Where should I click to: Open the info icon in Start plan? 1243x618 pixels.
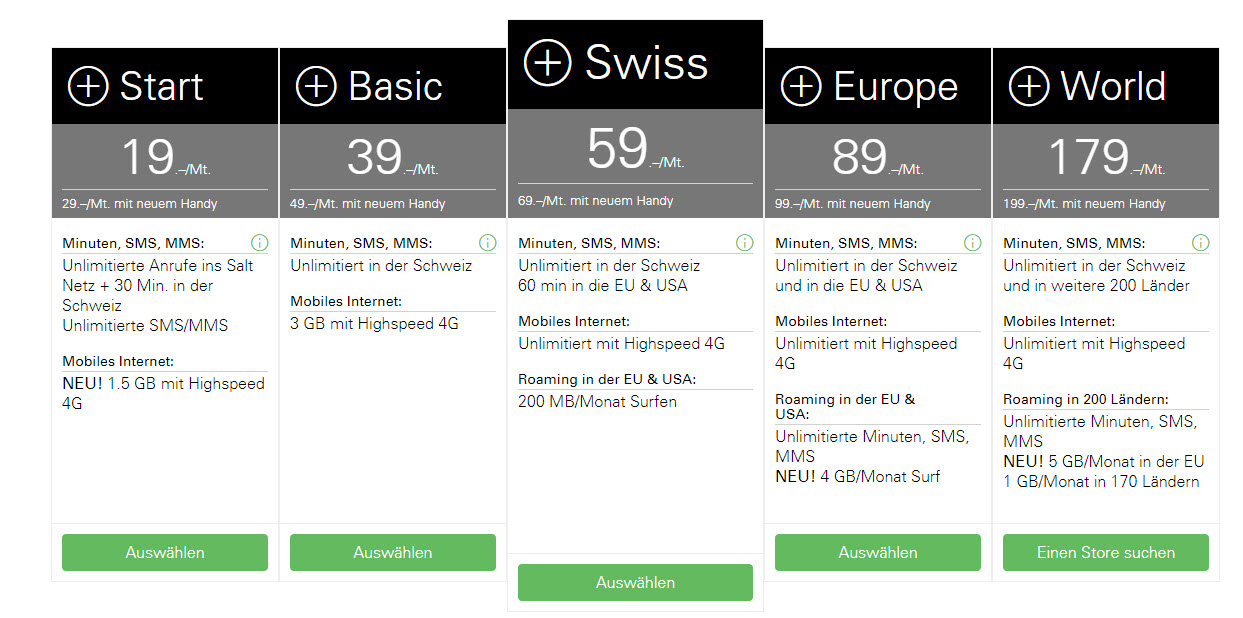(259, 243)
